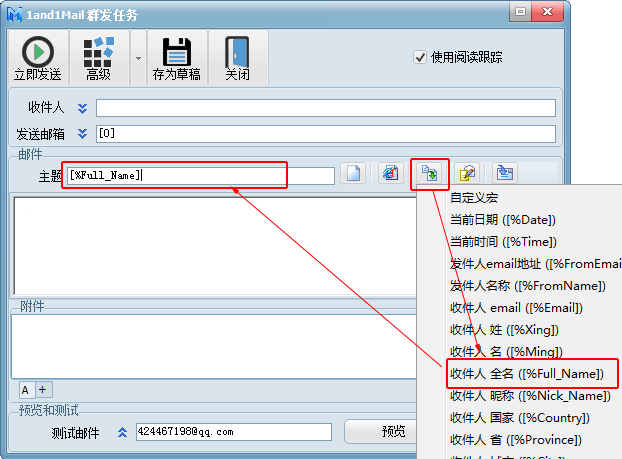Click the import web page icon
622x459 pixels.
(391, 173)
